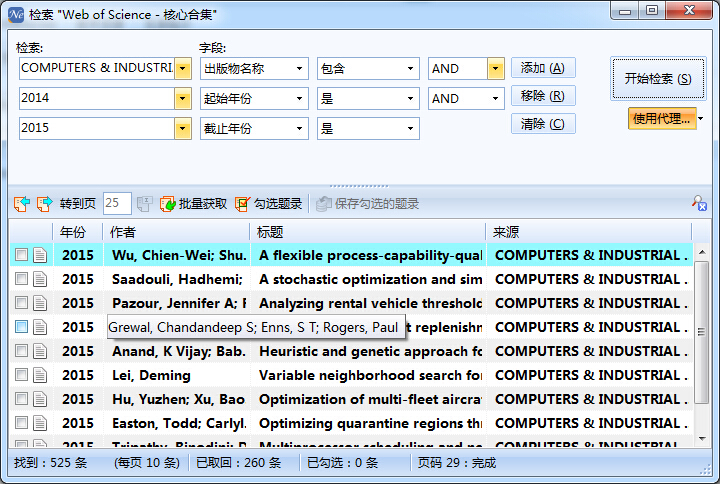Open the document icon for Easton, Todd row

(40, 422)
